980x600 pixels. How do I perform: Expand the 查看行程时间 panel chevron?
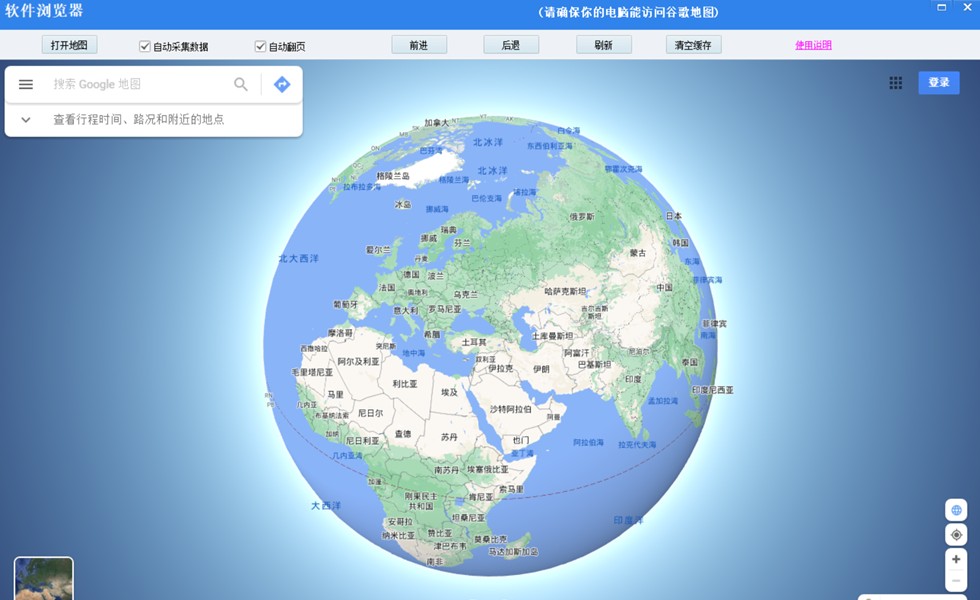point(26,119)
